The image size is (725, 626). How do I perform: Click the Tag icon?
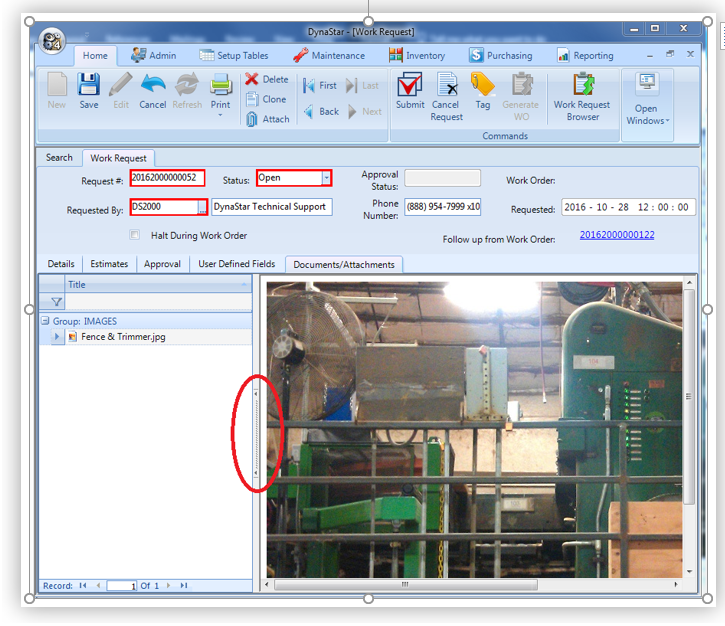tap(483, 87)
